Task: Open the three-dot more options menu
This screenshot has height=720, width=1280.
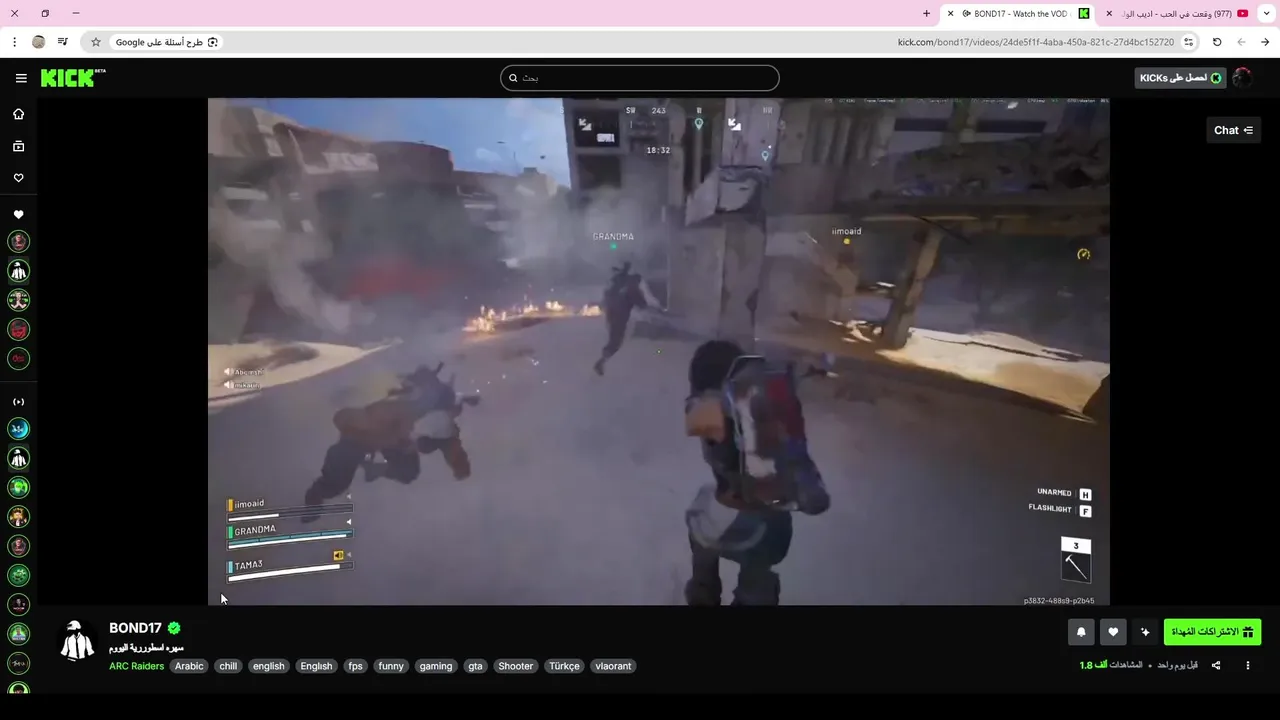Action: coord(1247,665)
